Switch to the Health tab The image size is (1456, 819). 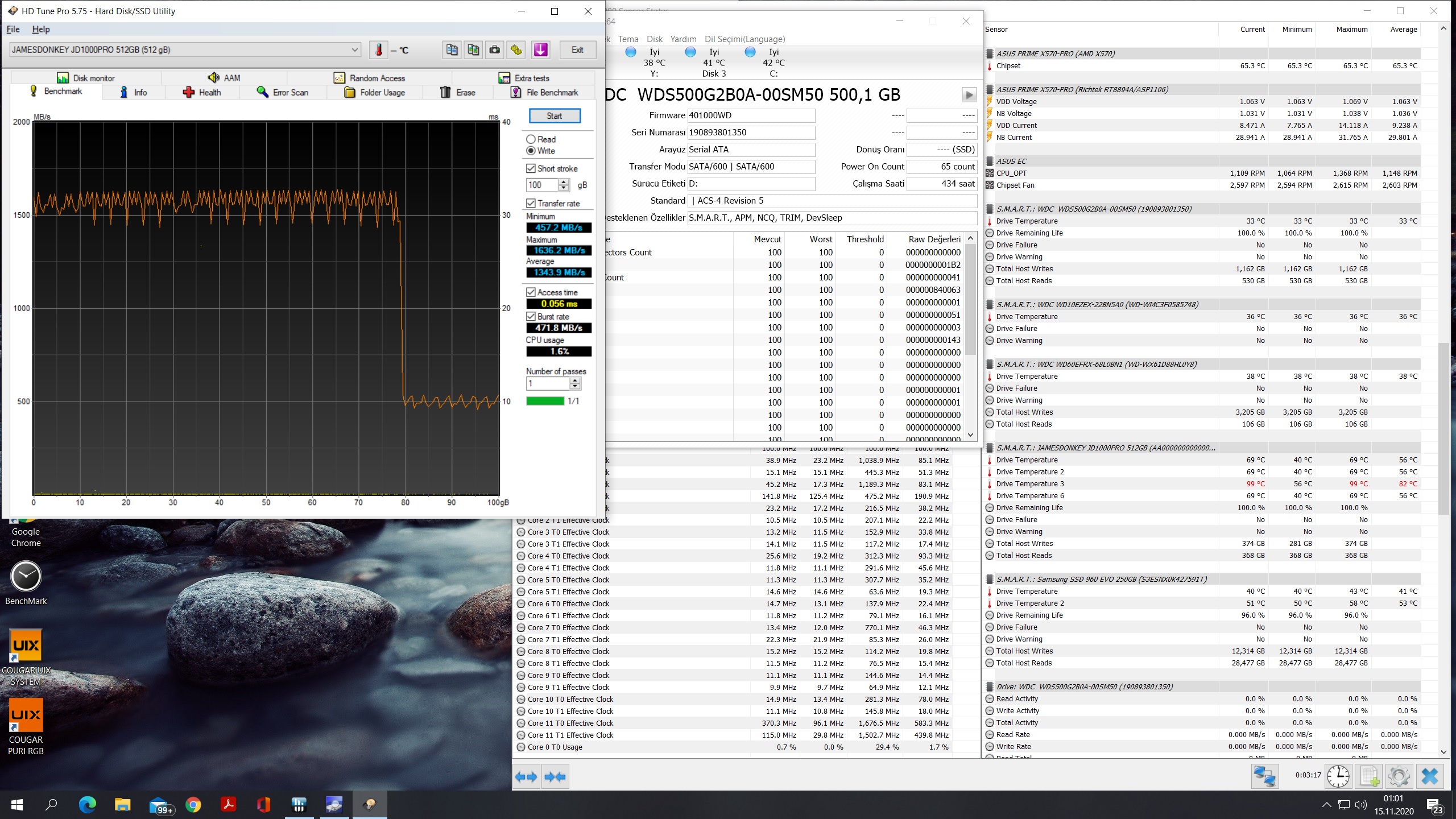coord(202,92)
